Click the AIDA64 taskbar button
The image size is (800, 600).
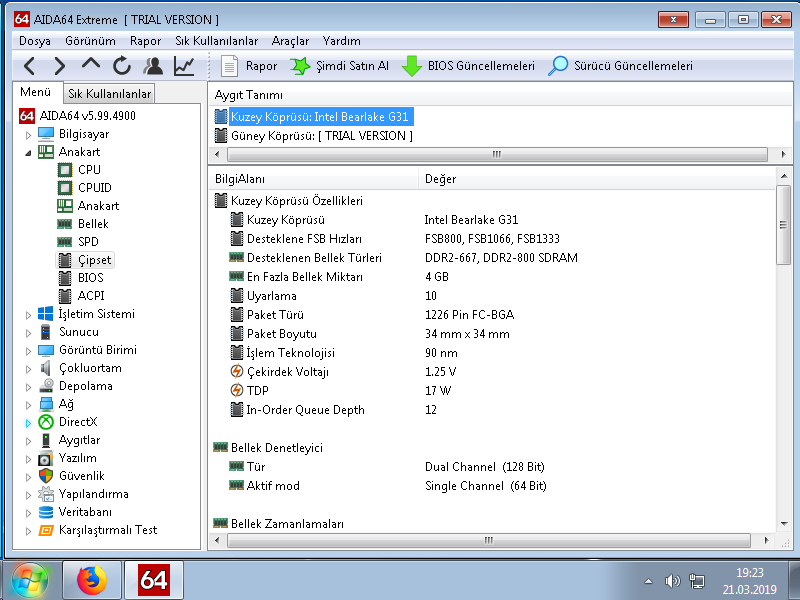pos(154,580)
